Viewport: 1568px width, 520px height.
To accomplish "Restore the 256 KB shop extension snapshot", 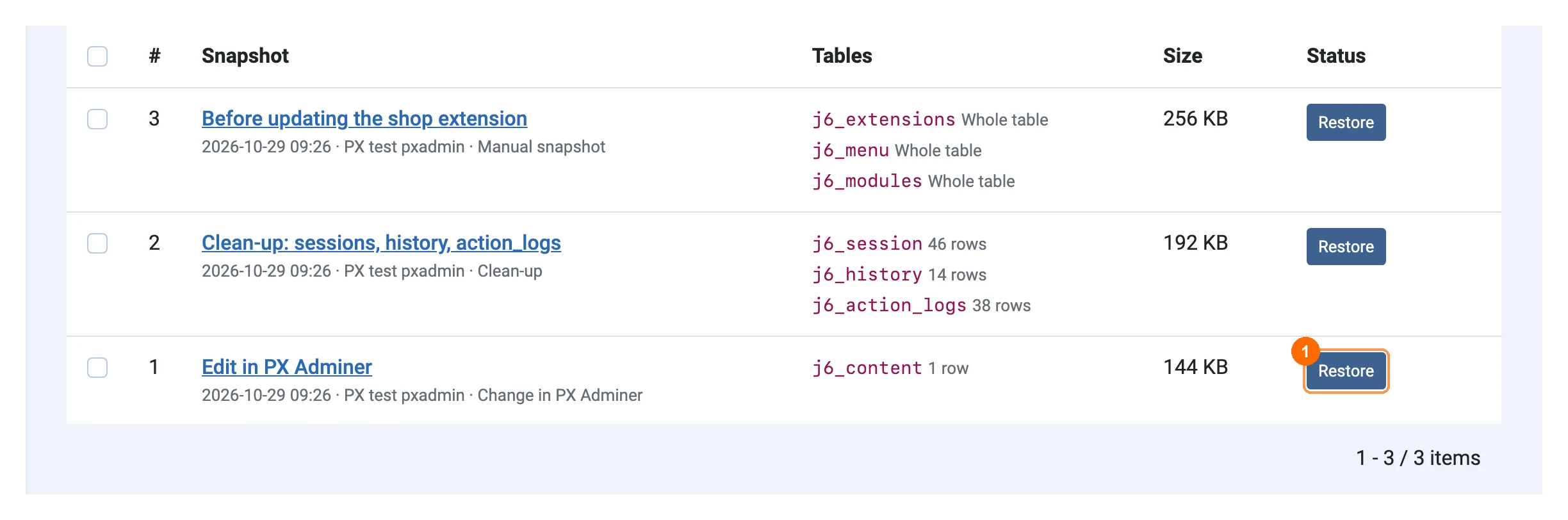I will click(x=1346, y=122).
